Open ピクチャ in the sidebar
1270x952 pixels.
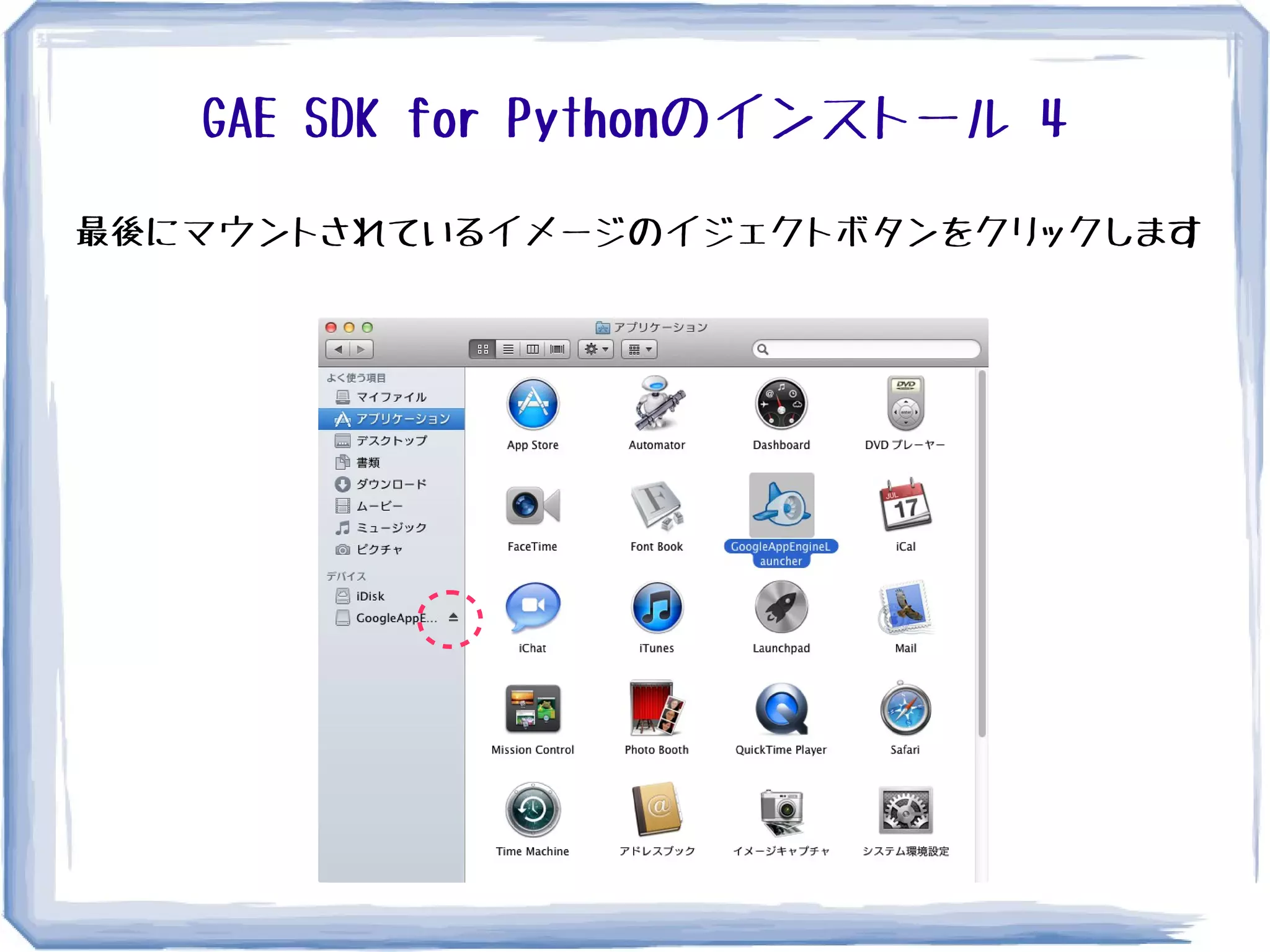coord(391,549)
